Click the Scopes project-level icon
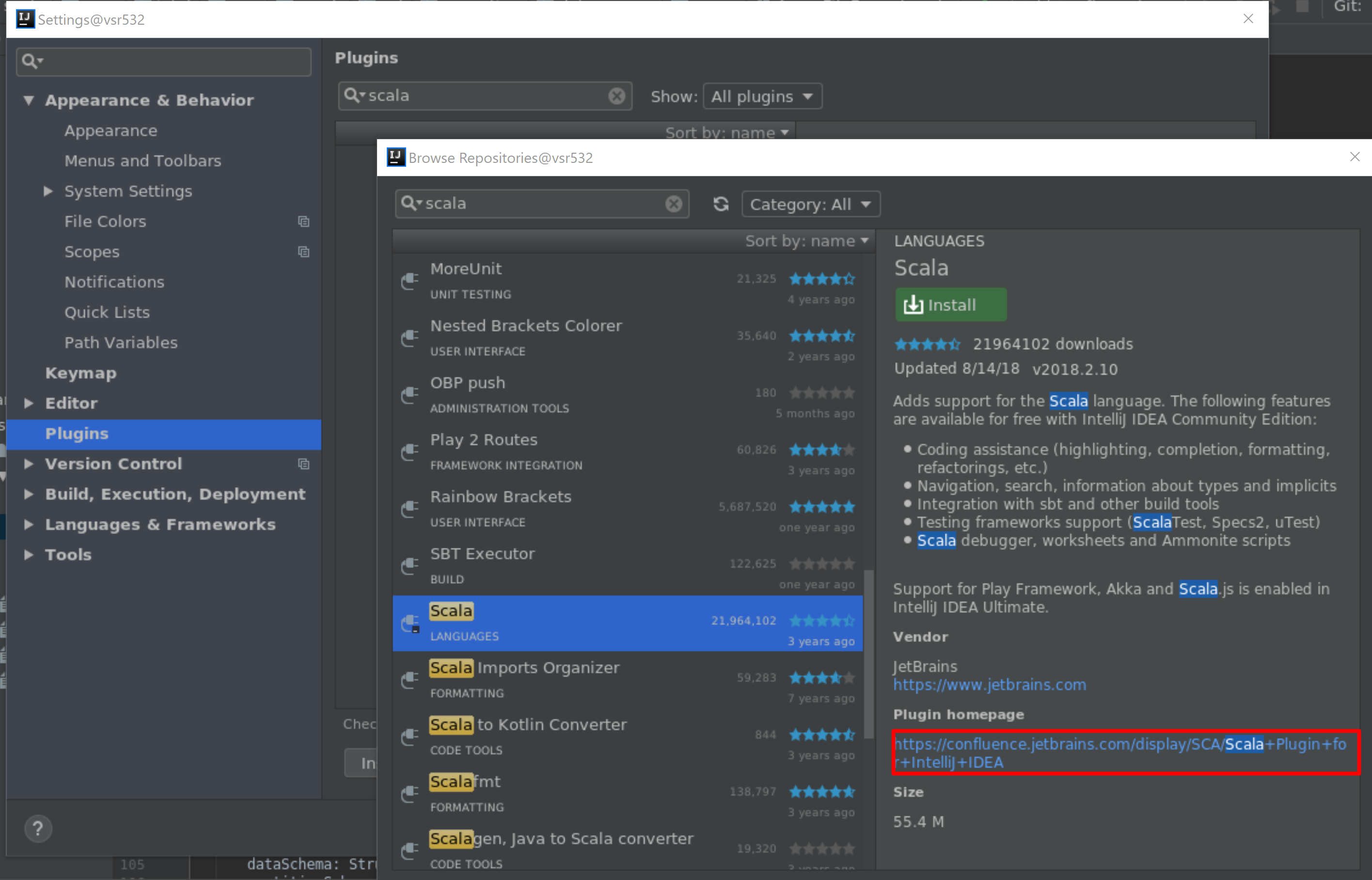 (x=304, y=252)
